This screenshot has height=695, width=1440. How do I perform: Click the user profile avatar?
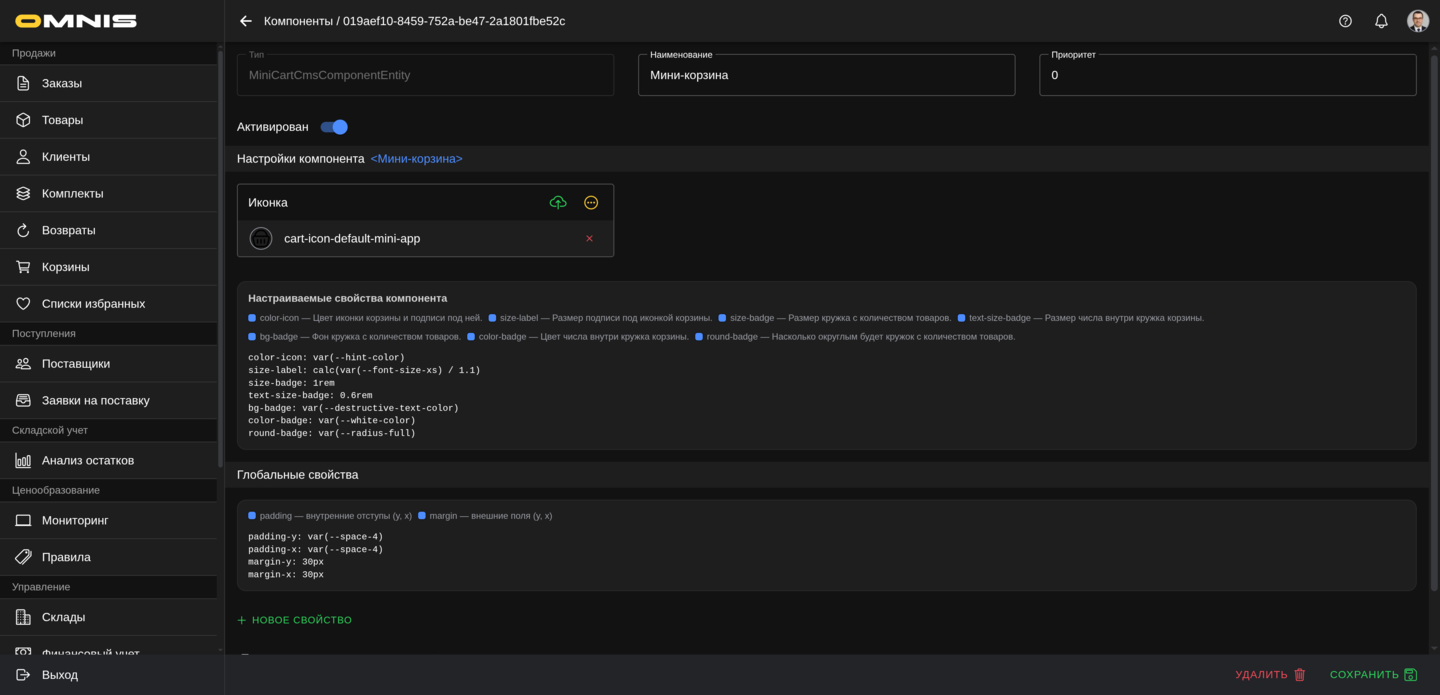(1417, 21)
